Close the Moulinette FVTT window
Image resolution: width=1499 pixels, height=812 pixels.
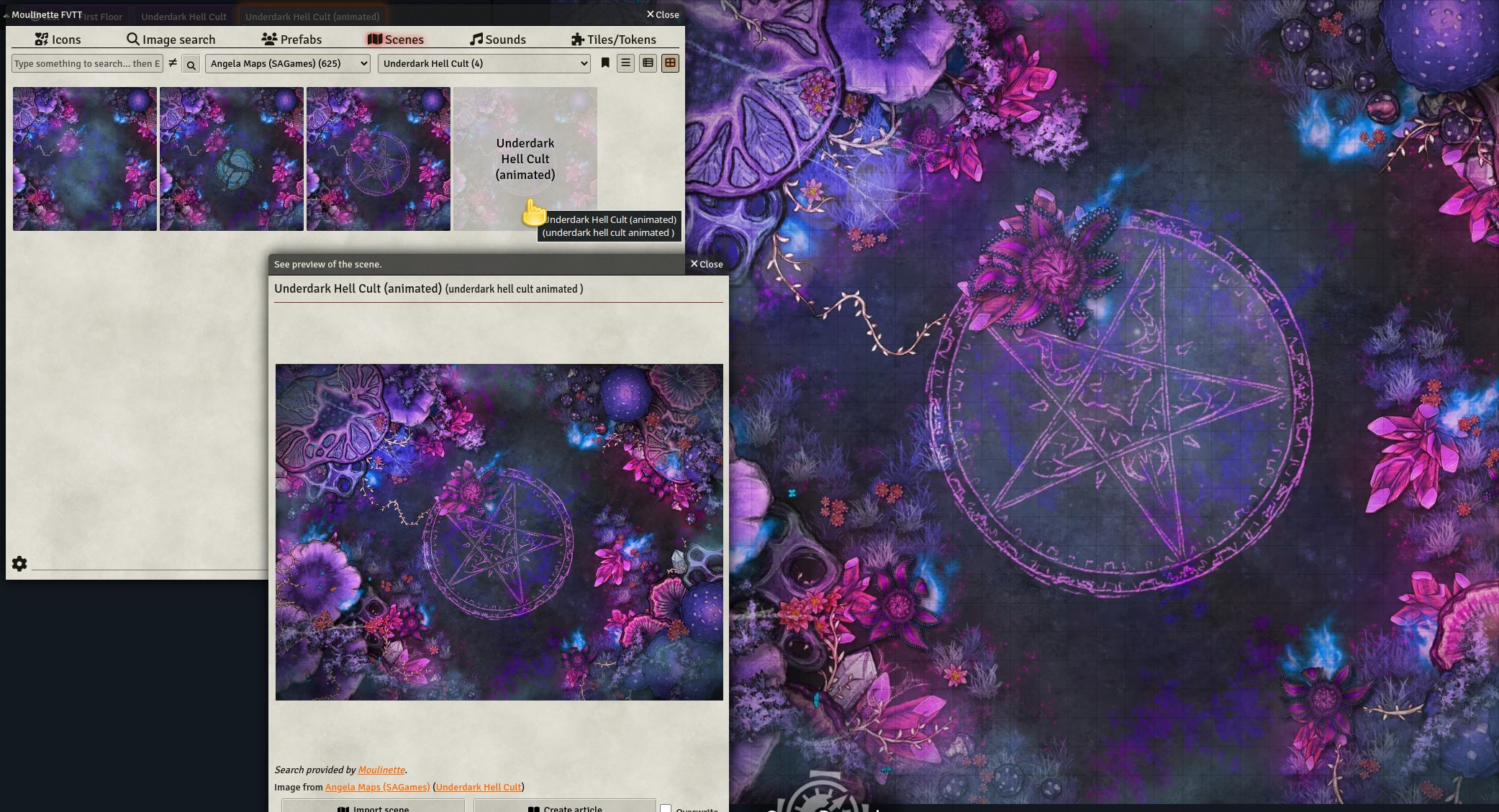[x=663, y=14]
